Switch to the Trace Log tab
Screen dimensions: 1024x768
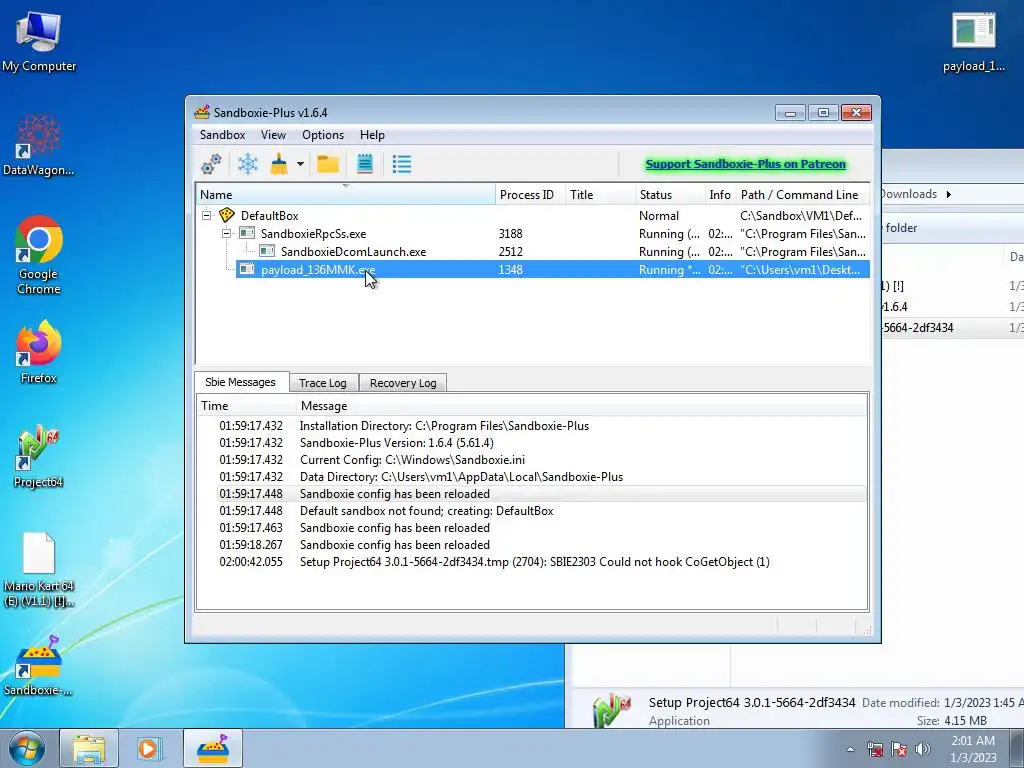click(x=323, y=383)
